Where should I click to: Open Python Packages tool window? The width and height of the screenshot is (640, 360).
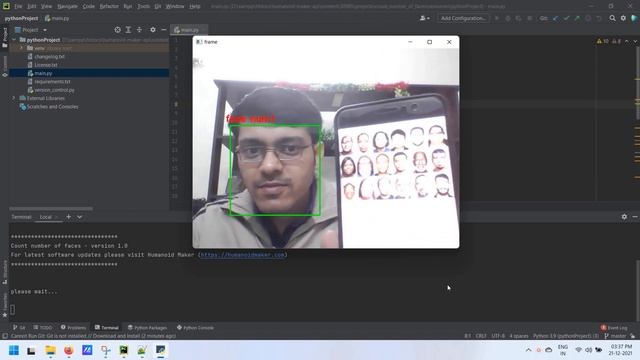(147, 327)
